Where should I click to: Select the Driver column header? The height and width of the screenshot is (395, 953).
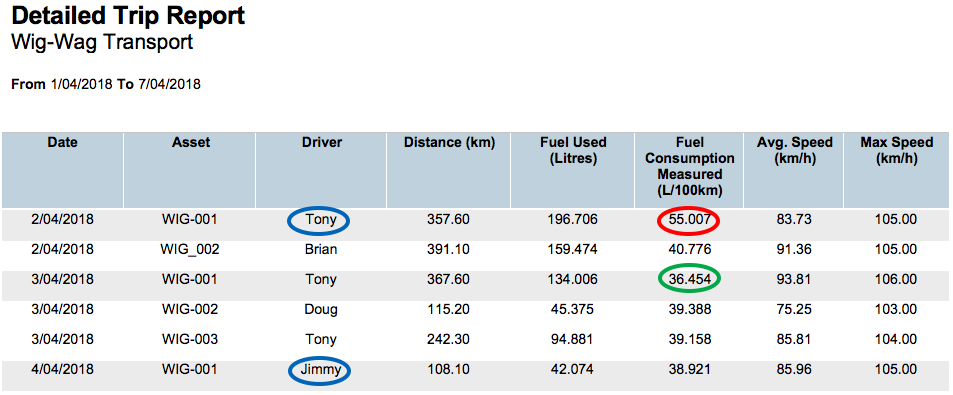(322, 143)
